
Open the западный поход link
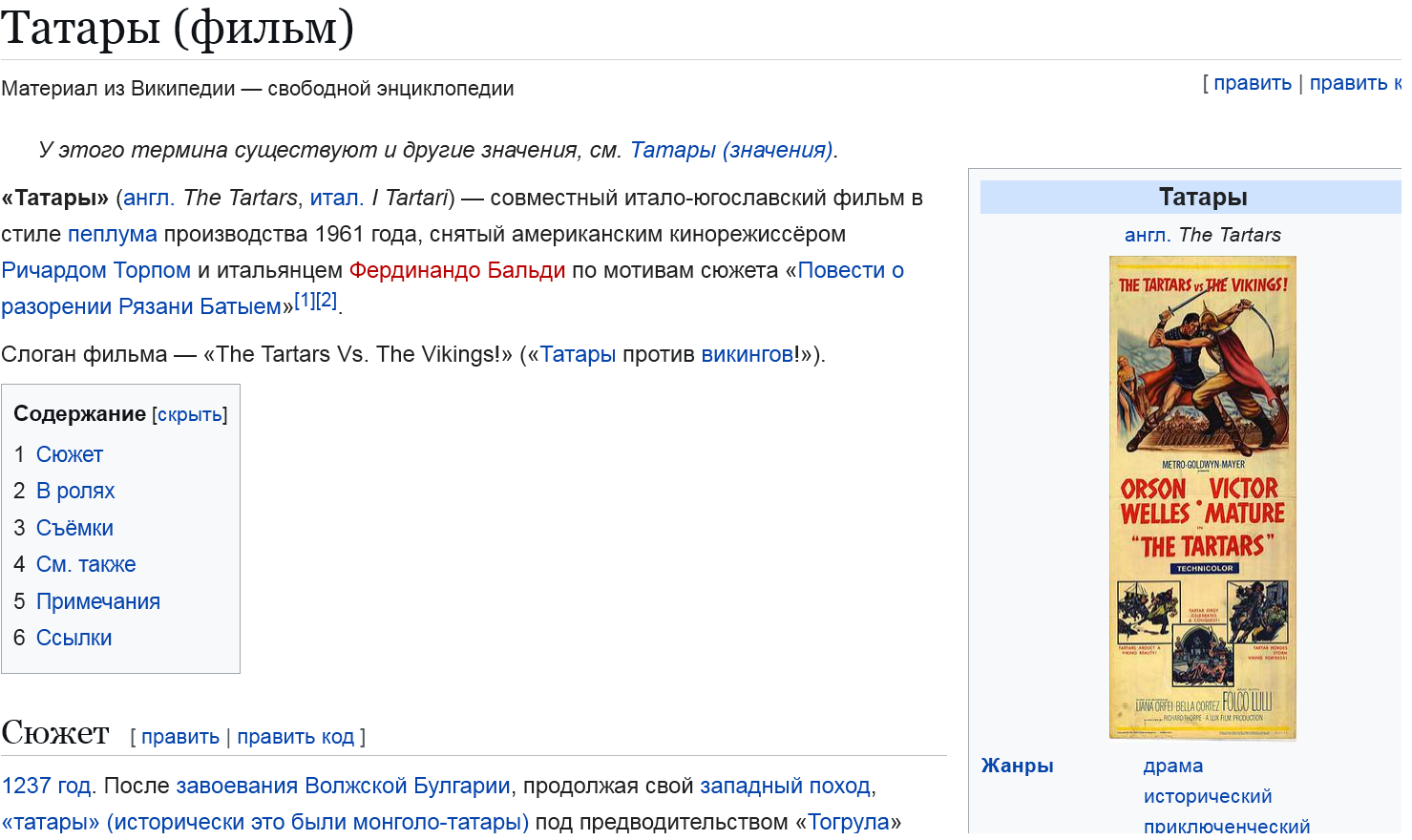point(786,786)
